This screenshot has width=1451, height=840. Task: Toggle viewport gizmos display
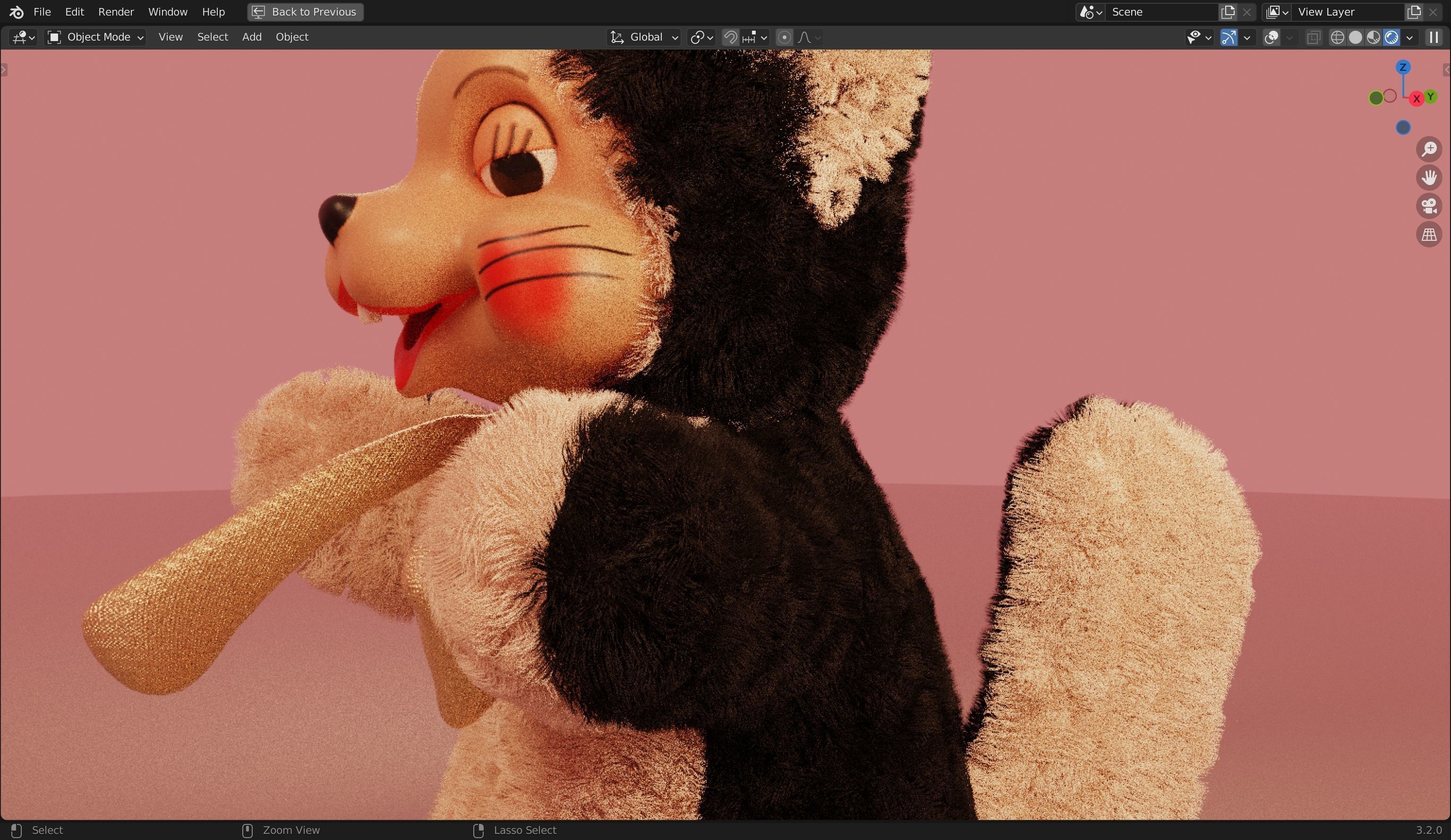tap(1228, 37)
